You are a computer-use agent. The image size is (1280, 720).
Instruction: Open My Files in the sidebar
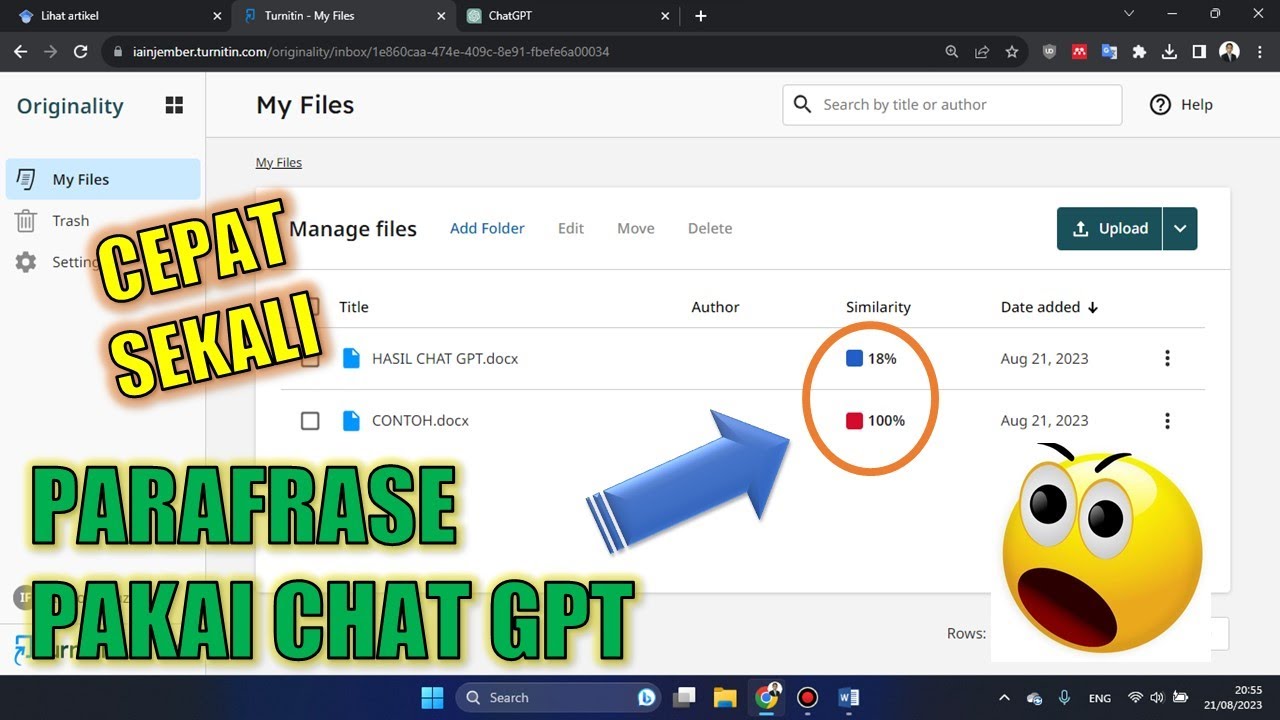point(103,179)
